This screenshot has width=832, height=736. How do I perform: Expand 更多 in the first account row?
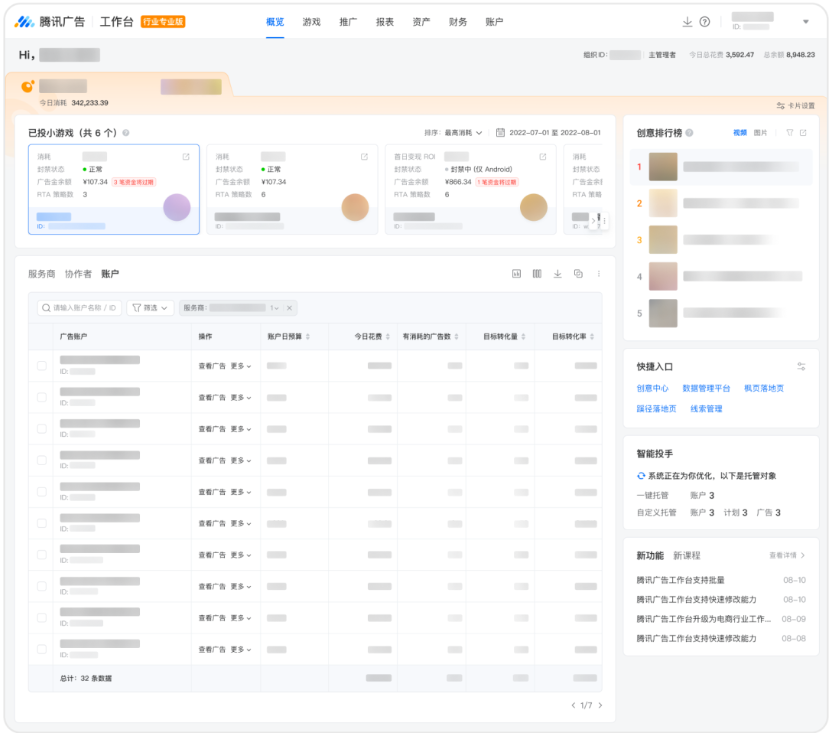click(241, 366)
